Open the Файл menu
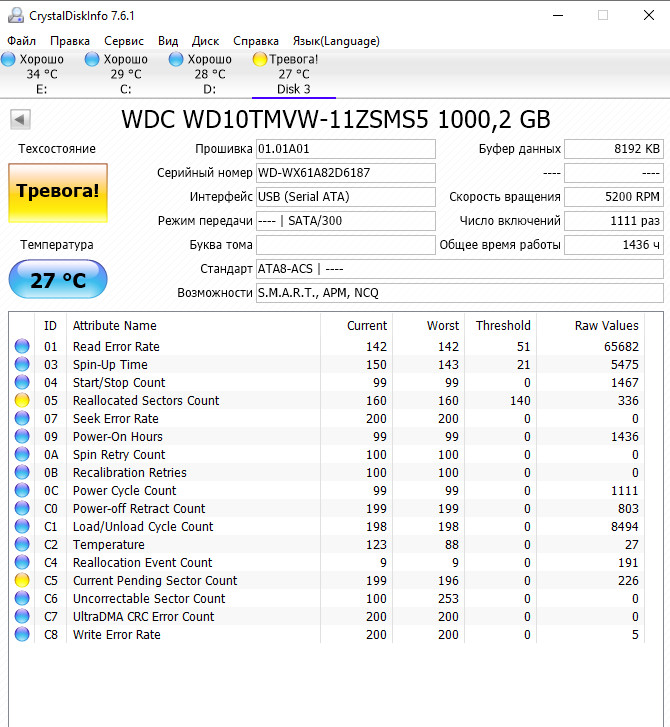 click(x=21, y=41)
